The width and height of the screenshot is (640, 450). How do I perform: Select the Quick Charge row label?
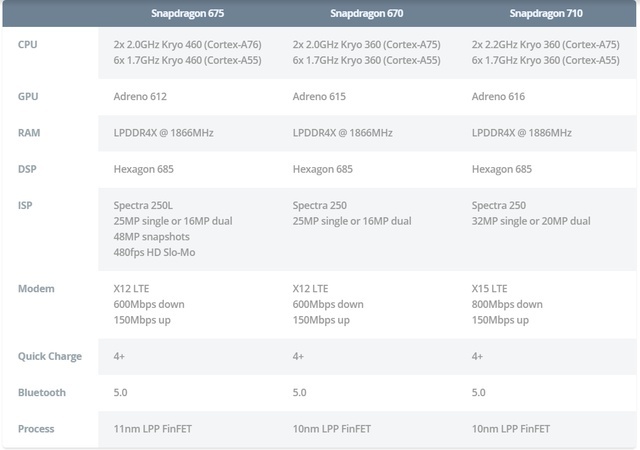tap(50, 356)
